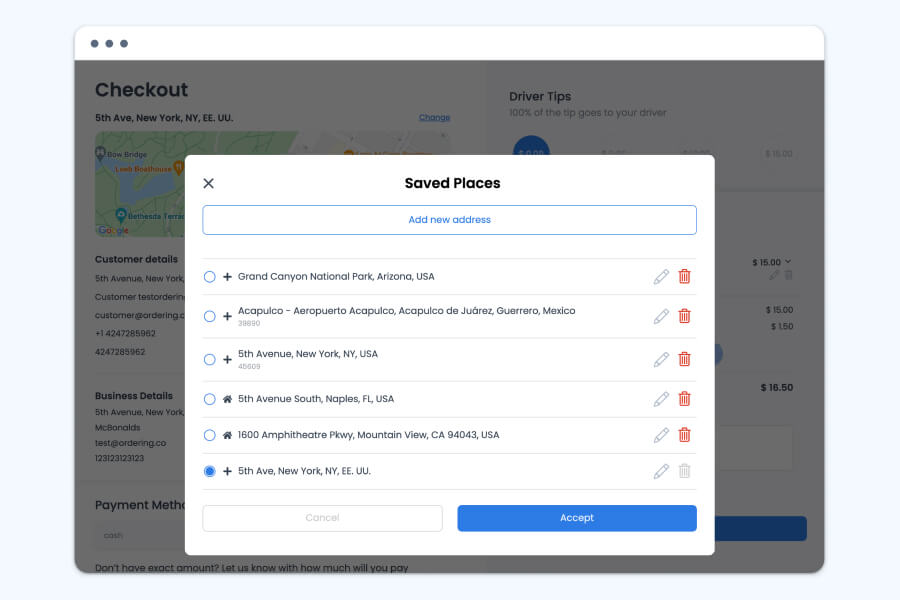Click the Add new address field
Viewport: 900px width, 600px height.
pos(449,220)
